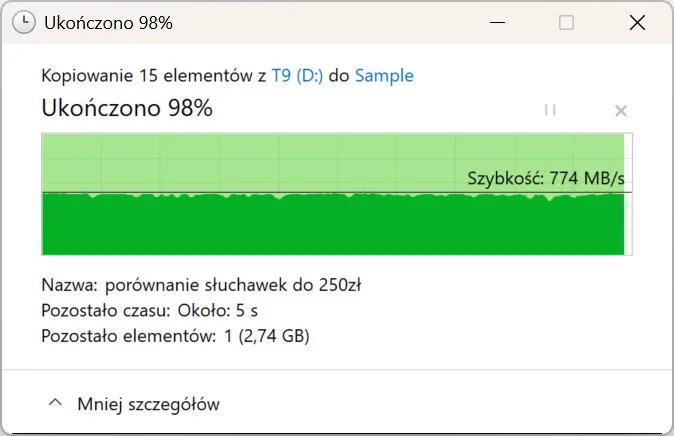Click the light green upper area of the graph
674x436 pixels.
(250, 160)
